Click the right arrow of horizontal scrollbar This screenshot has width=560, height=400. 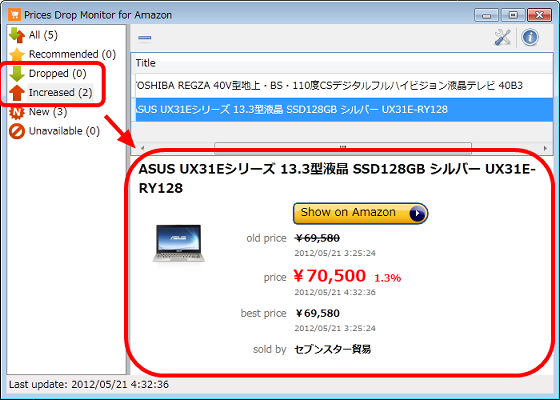pyautogui.click(x=545, y=148)
